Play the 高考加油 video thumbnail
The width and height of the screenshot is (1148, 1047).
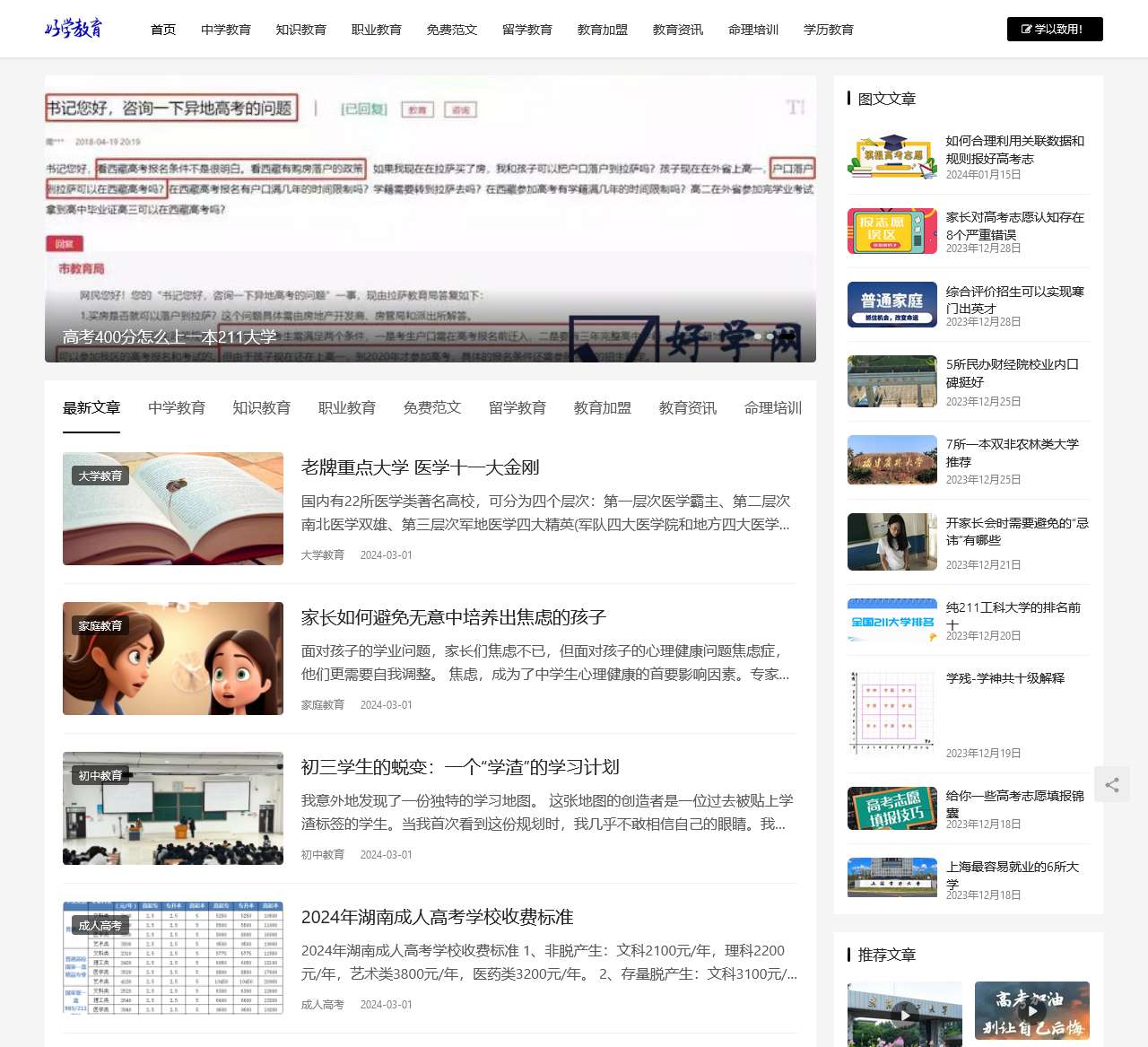coord(1031,1012)
